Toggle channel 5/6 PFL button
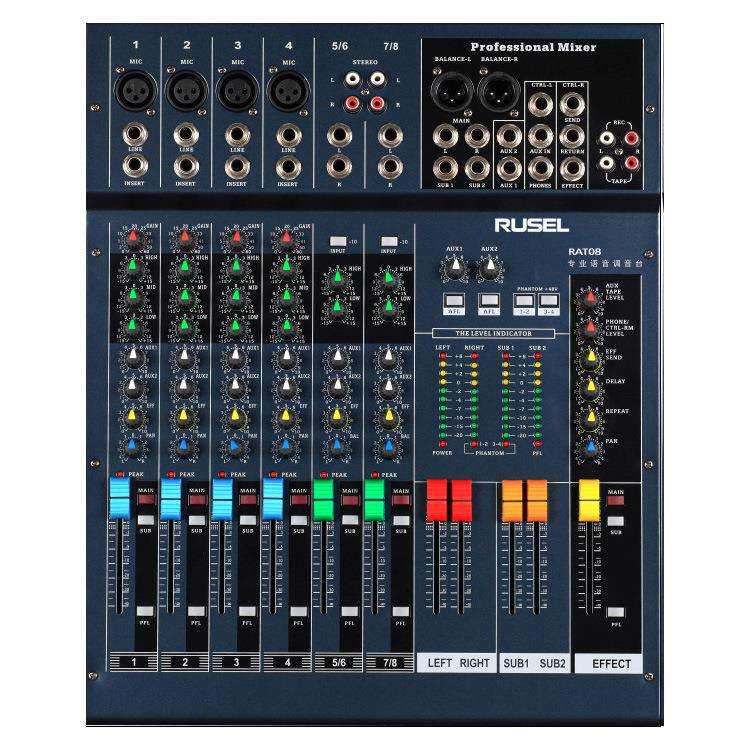The height and width of the screenshot is (750, 750). coord(350,611)
